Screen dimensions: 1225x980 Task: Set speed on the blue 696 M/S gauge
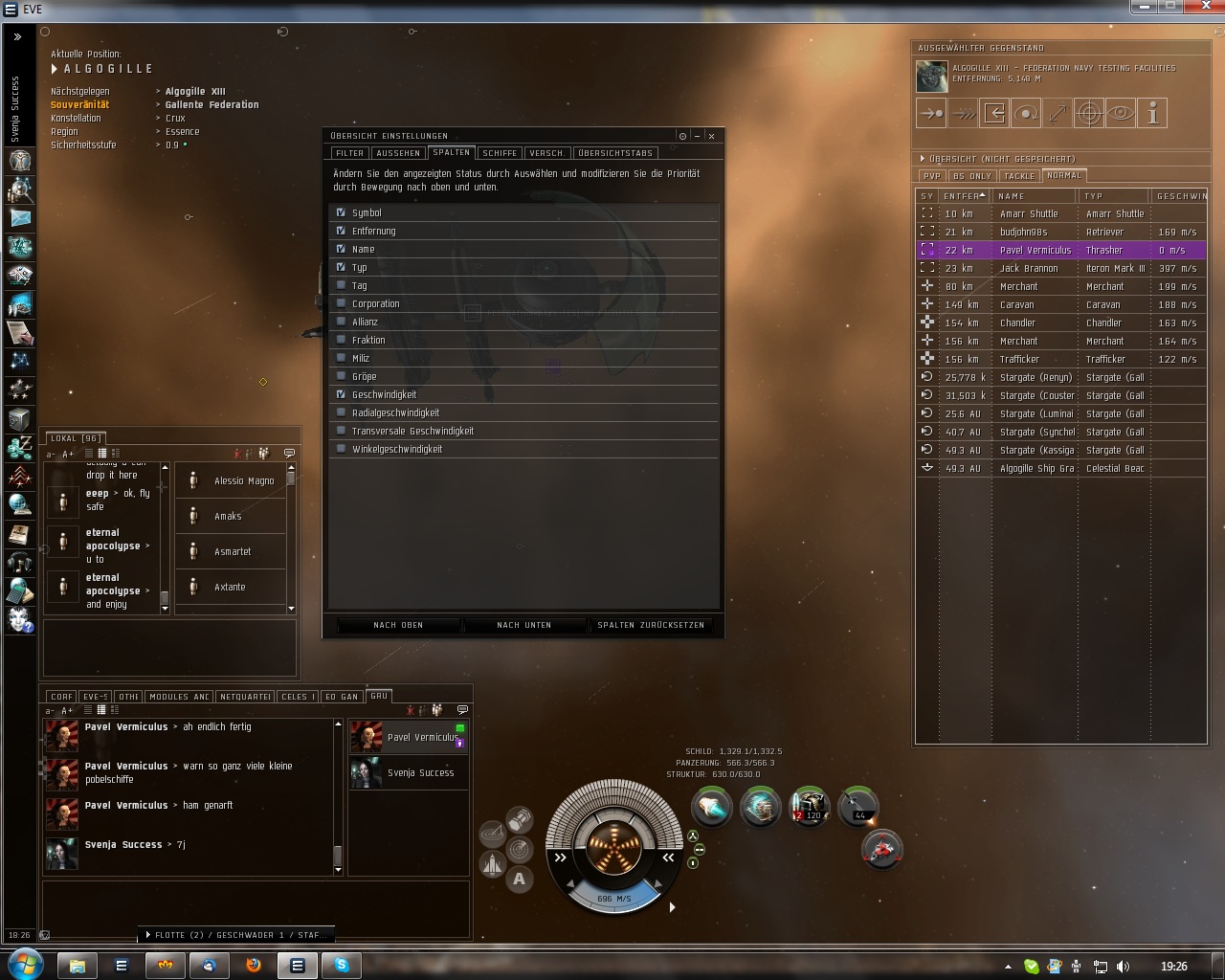pos(614,897)
